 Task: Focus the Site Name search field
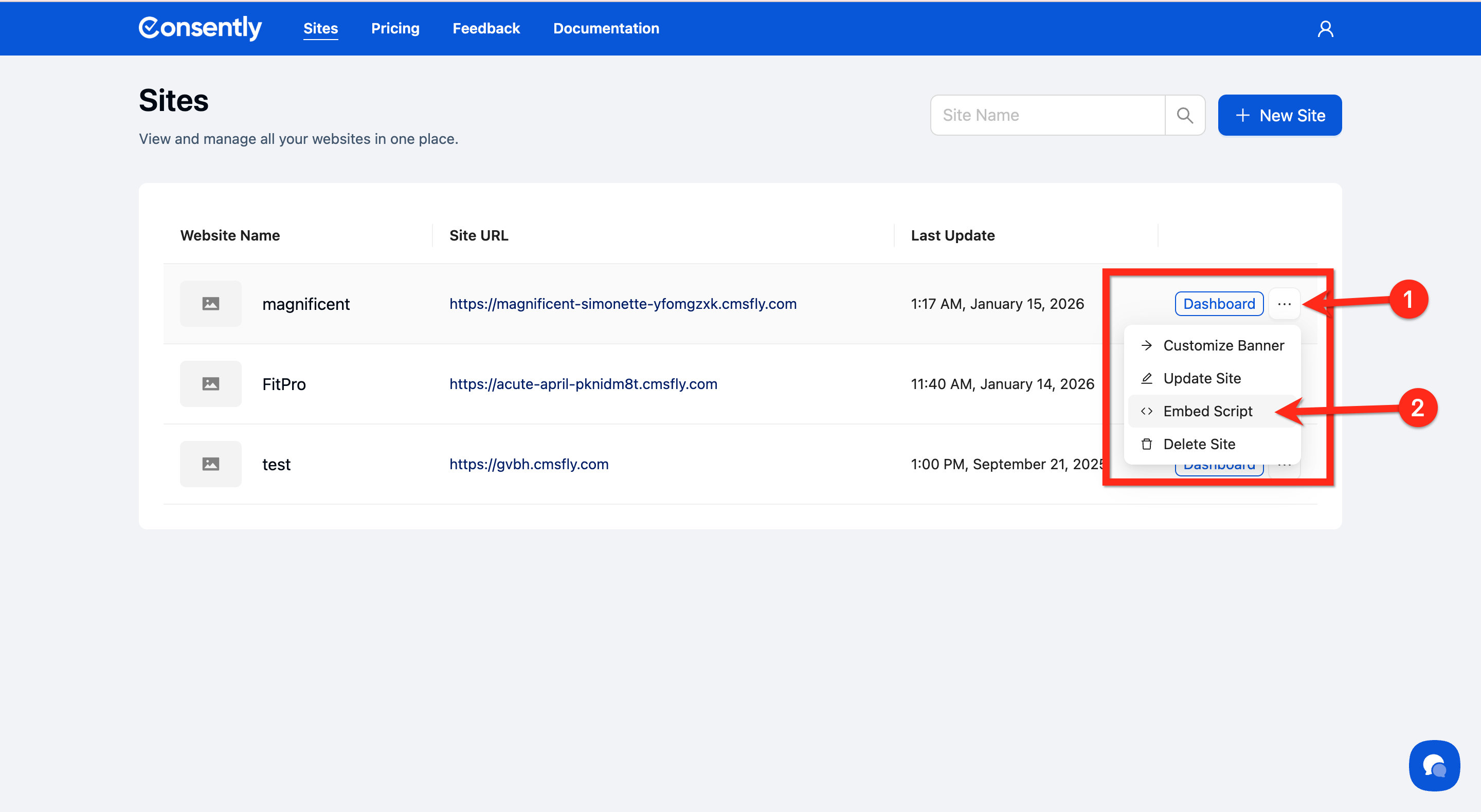coord(1047,115)
